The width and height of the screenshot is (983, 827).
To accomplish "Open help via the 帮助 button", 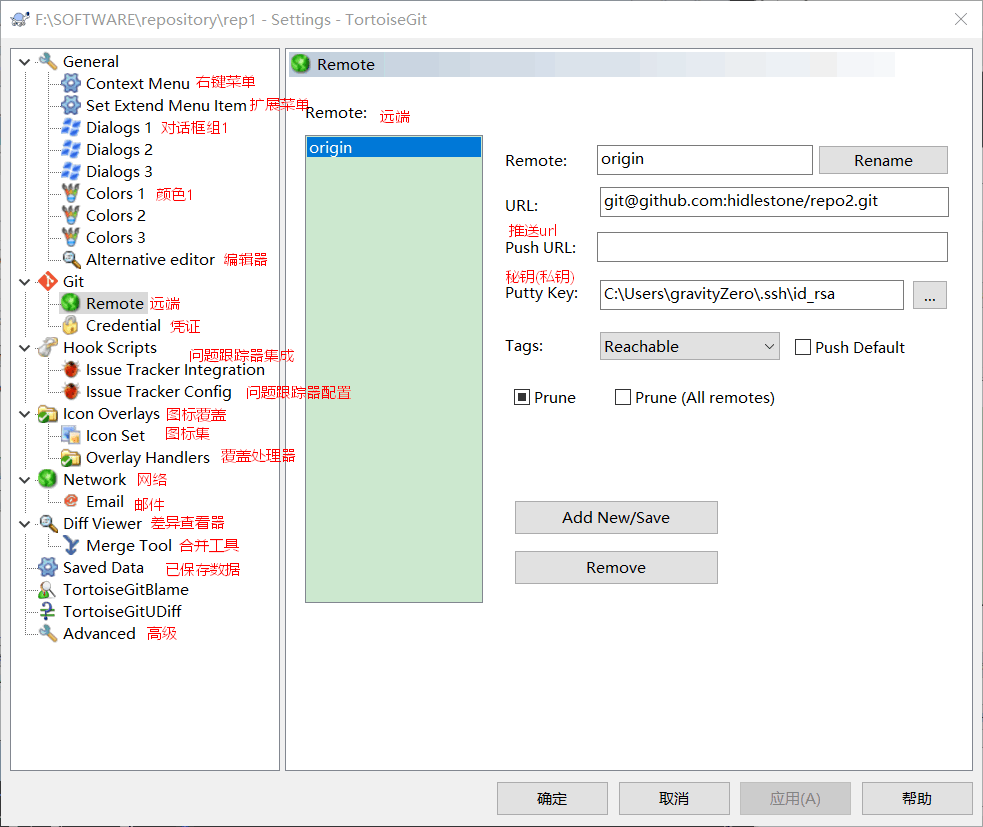I will tap(917, 798).
